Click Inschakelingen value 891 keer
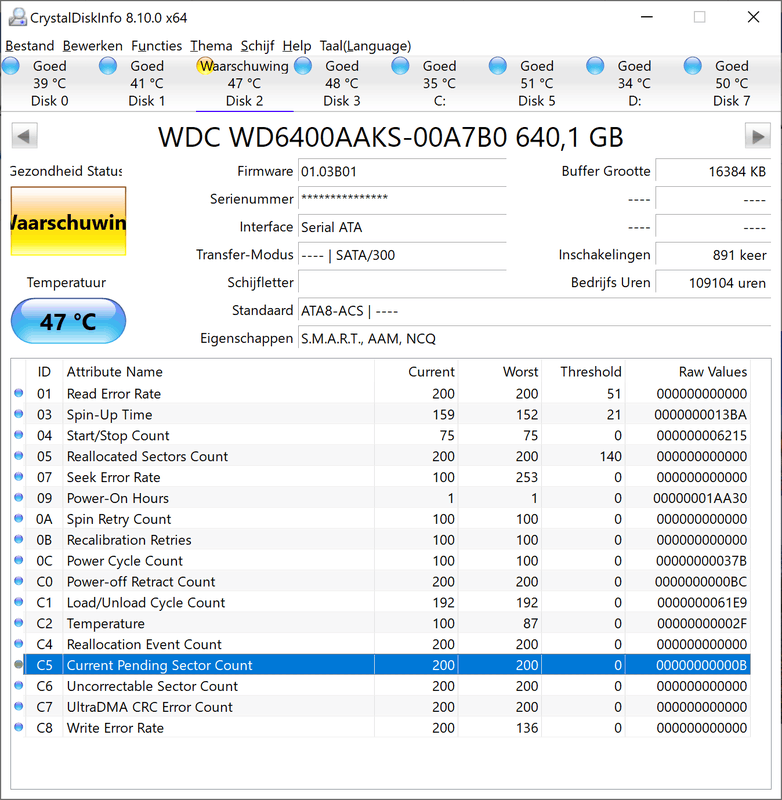Screen dimensions: 782x800 coord(713,255)
